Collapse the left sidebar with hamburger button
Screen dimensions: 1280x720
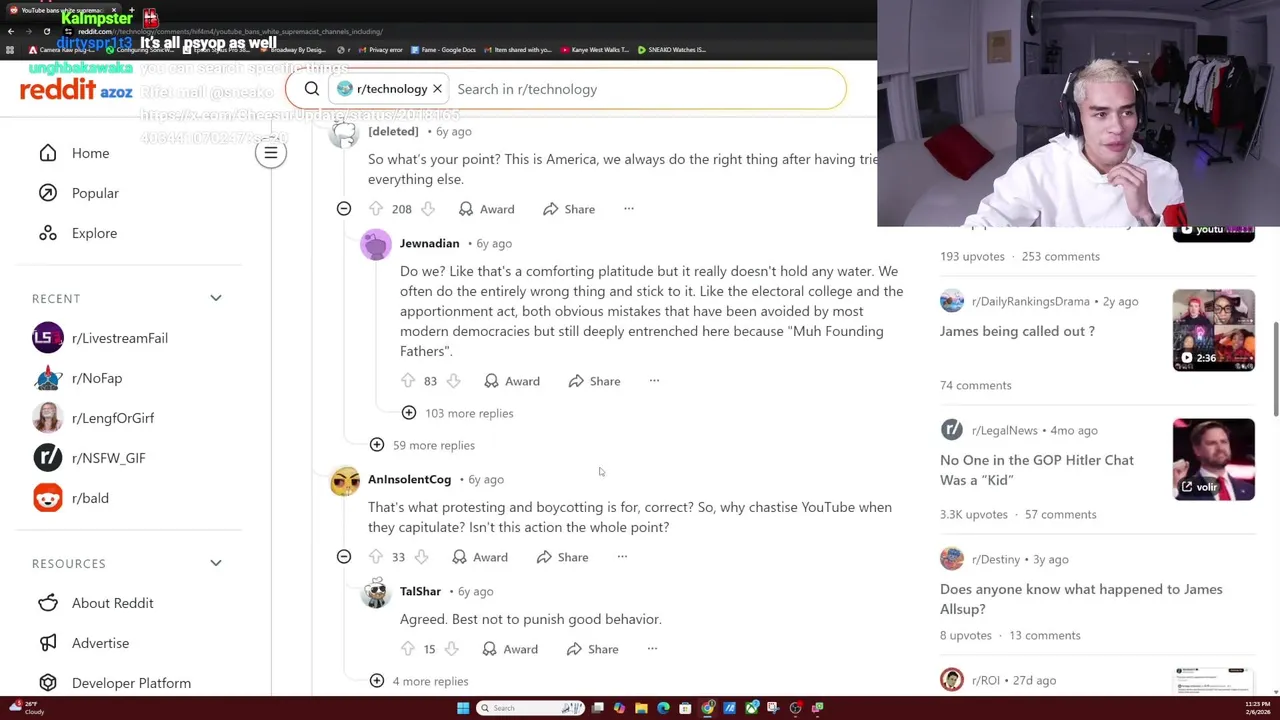pyautogui.click(x=270, y=153)
